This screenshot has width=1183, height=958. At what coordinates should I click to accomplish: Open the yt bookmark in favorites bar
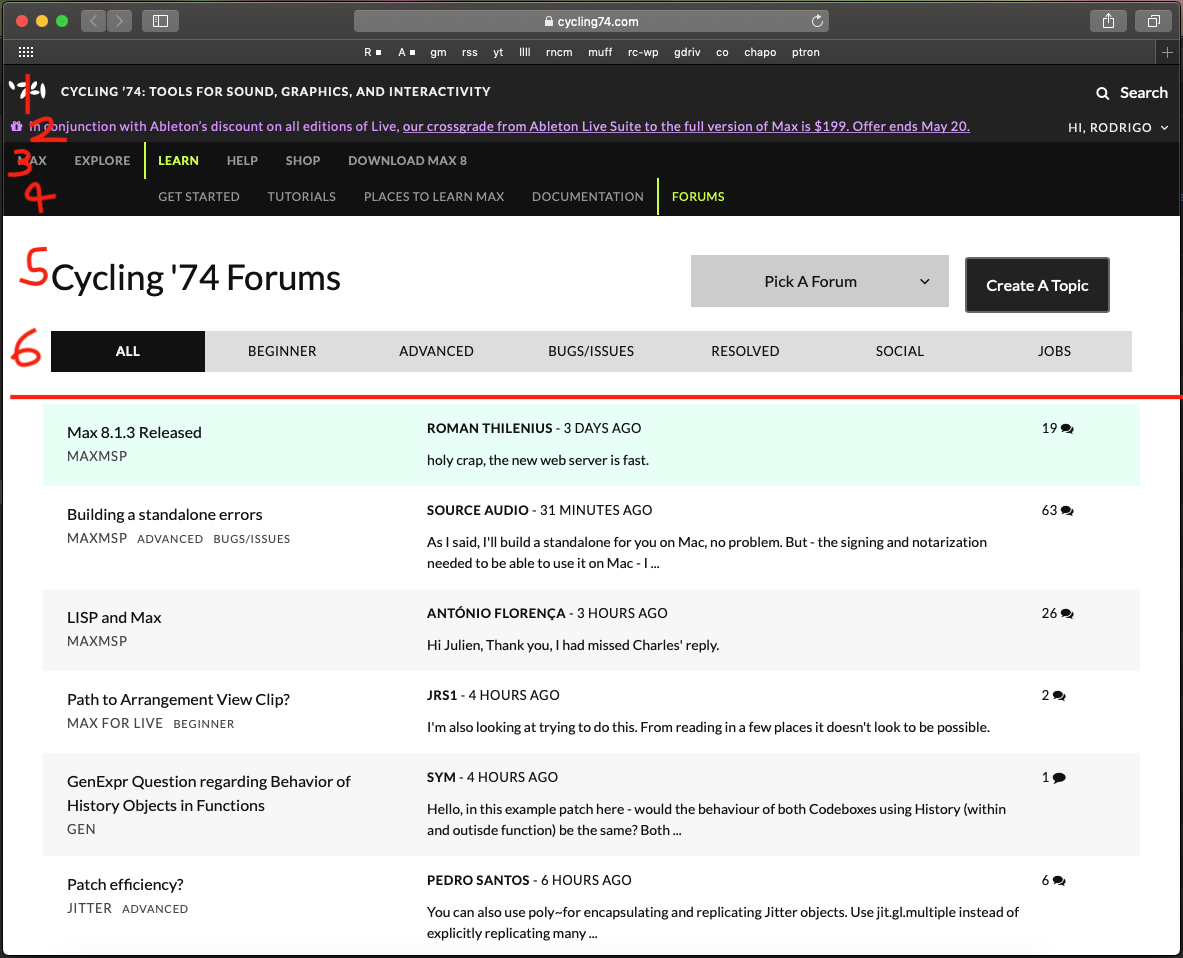tap(498, 52)
